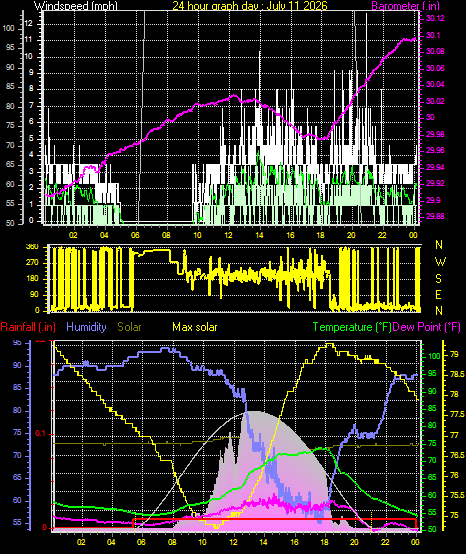Select the Humidity legend label
Viewport: 466px width, 554px height.
click(86, 327)
